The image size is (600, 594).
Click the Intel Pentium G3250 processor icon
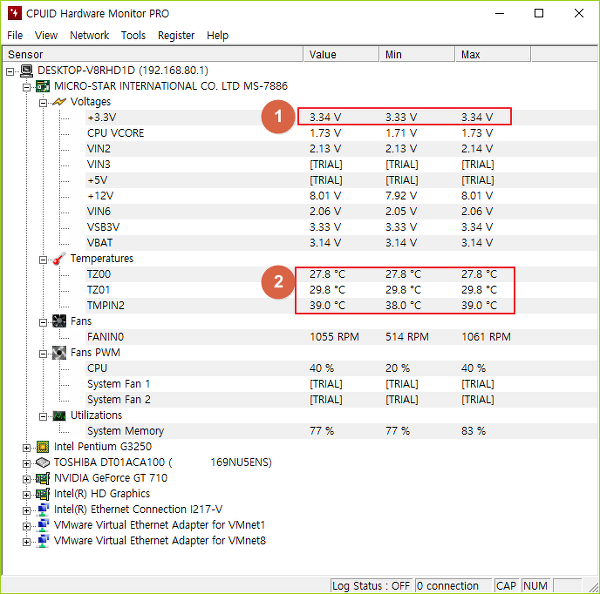[x=43, y=447]
